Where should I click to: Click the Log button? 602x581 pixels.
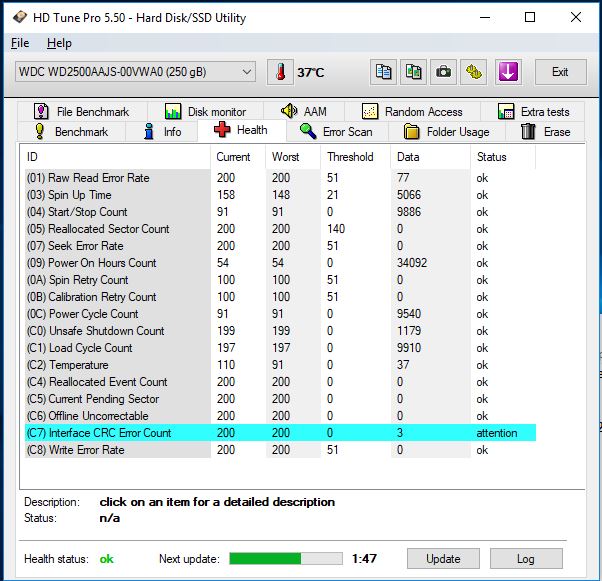526,559
